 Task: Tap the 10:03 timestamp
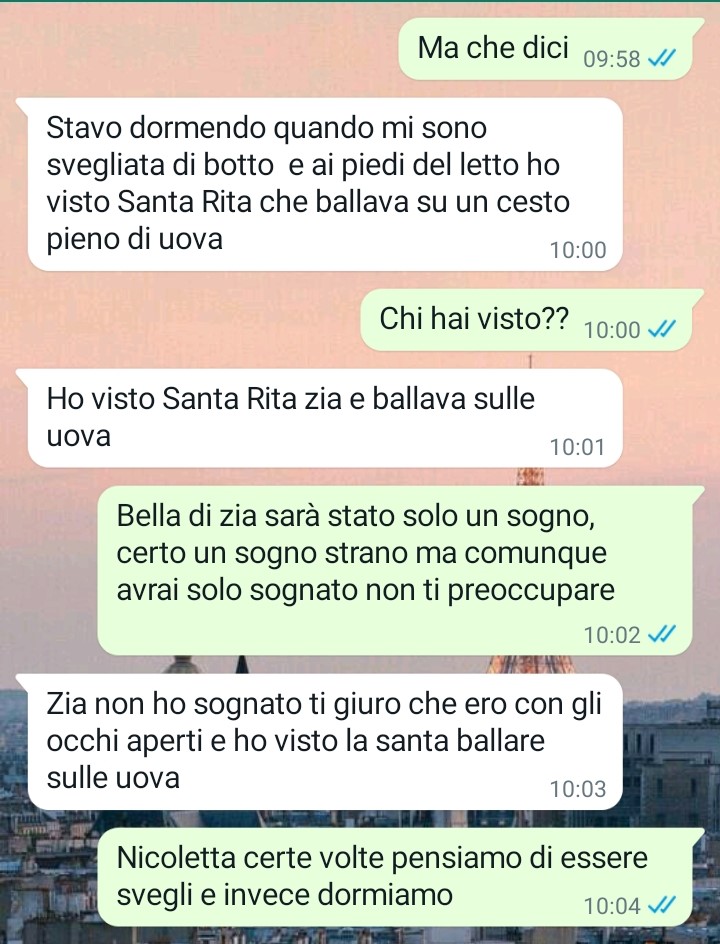(578, 789)
